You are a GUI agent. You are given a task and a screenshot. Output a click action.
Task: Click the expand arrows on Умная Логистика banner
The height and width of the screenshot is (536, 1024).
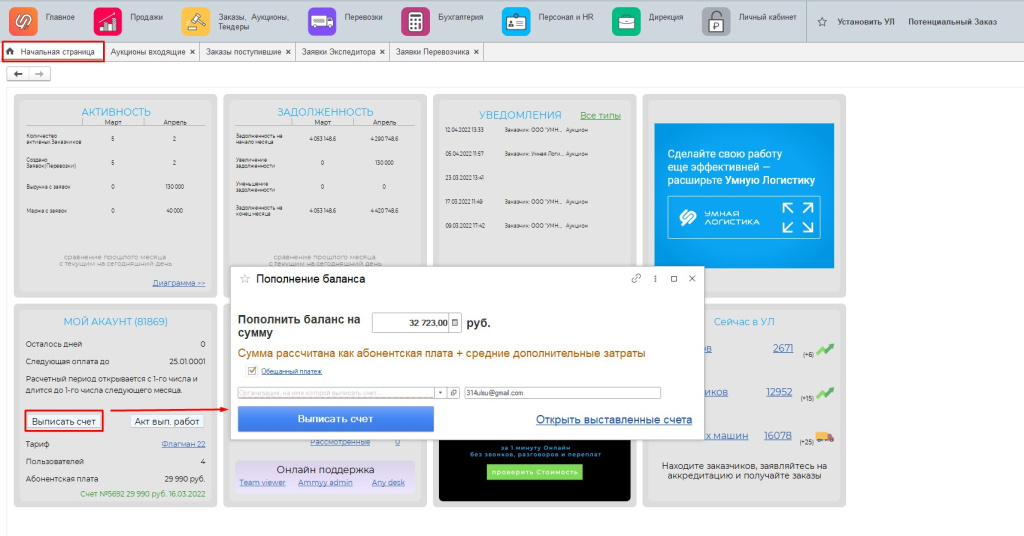[798, 217]
